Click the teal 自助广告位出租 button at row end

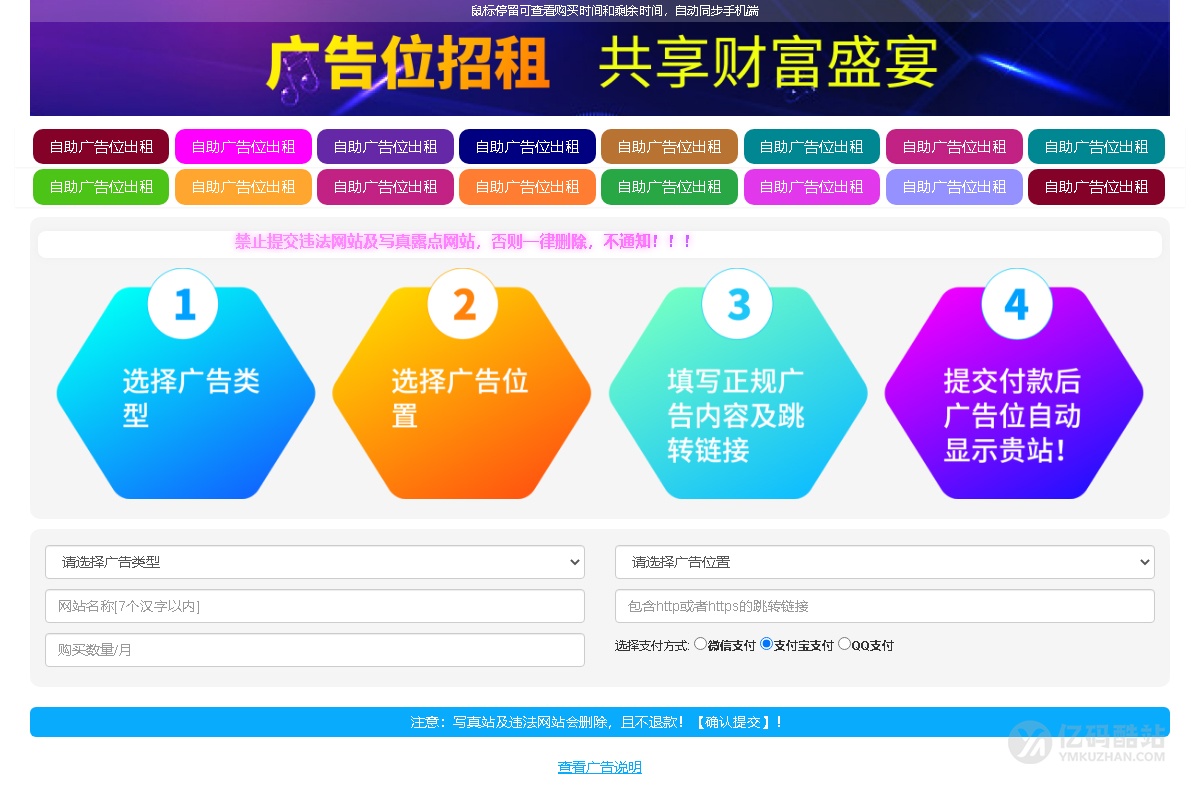pos(1096,146)
